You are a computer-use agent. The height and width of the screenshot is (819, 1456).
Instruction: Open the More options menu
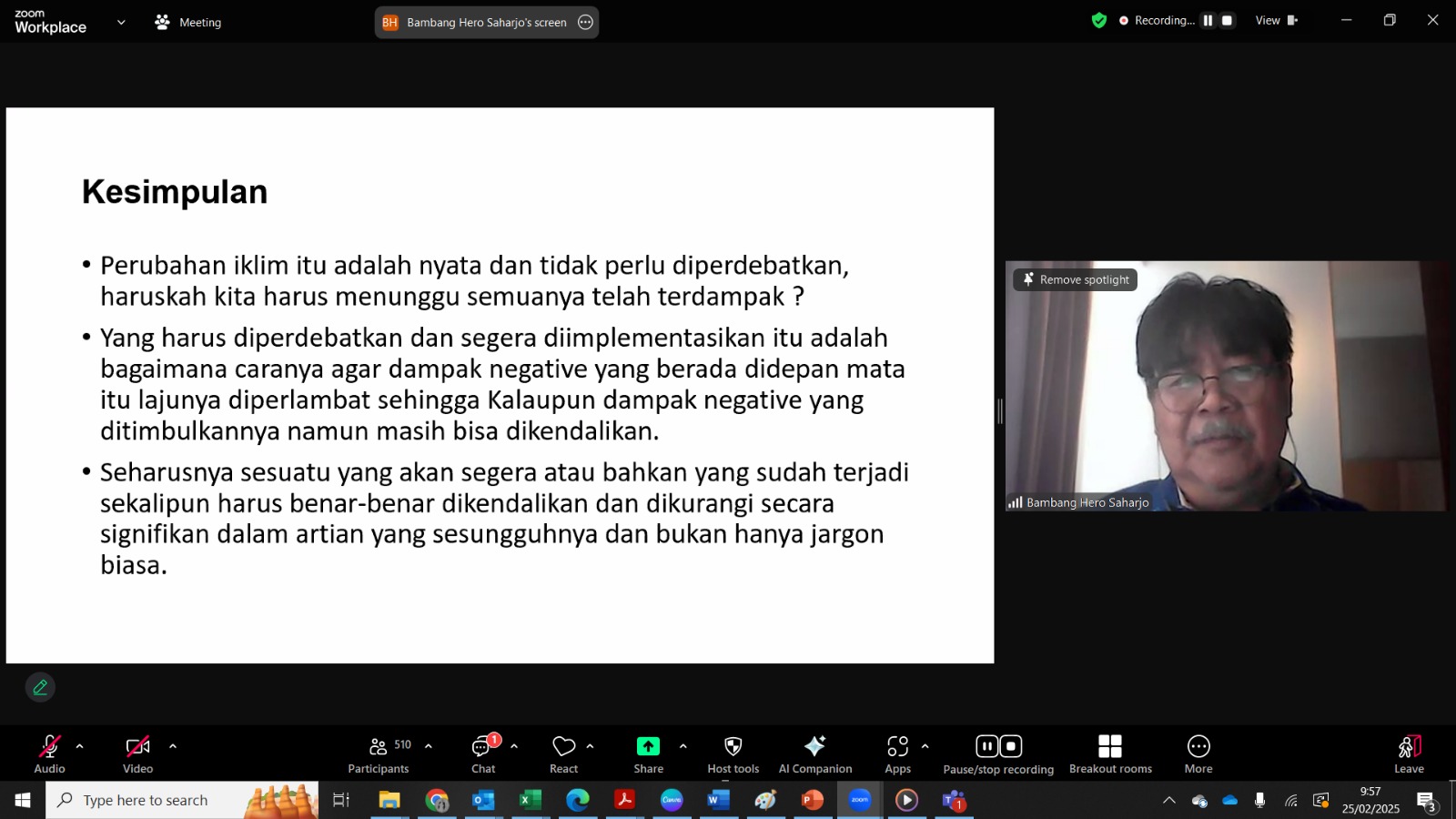coord(1198,754)
